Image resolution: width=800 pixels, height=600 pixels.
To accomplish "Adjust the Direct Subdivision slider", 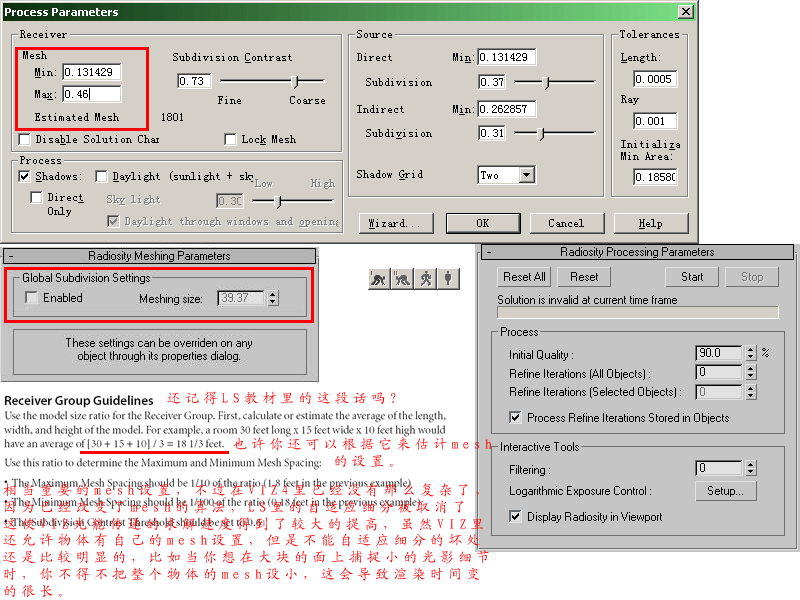I will (x=546, y=82).
